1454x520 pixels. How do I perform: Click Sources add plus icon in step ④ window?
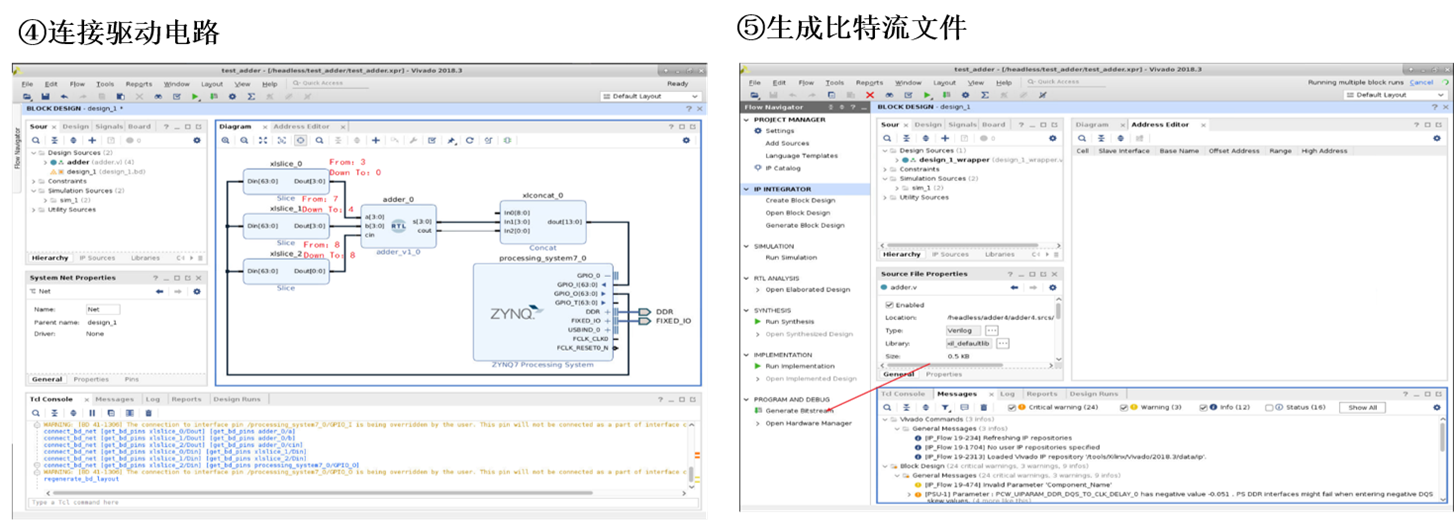pos(92,140)
